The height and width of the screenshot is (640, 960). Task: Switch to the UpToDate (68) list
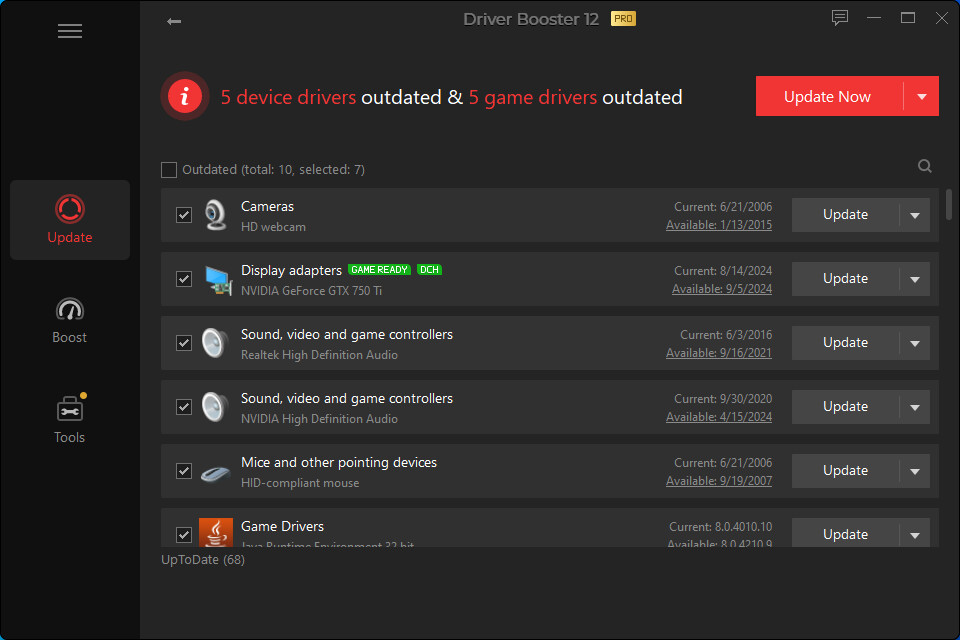pyautogui.click(x=203, y=559)
